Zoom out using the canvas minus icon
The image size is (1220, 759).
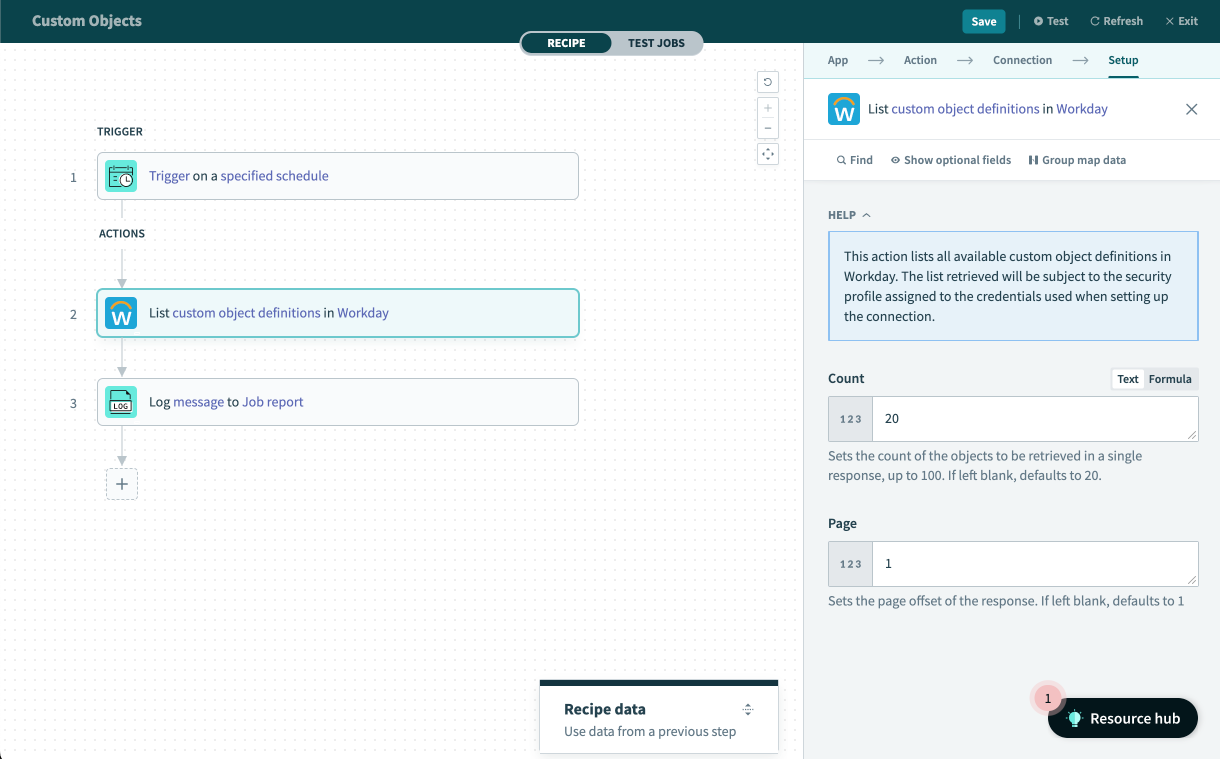[x=768, y=128]
